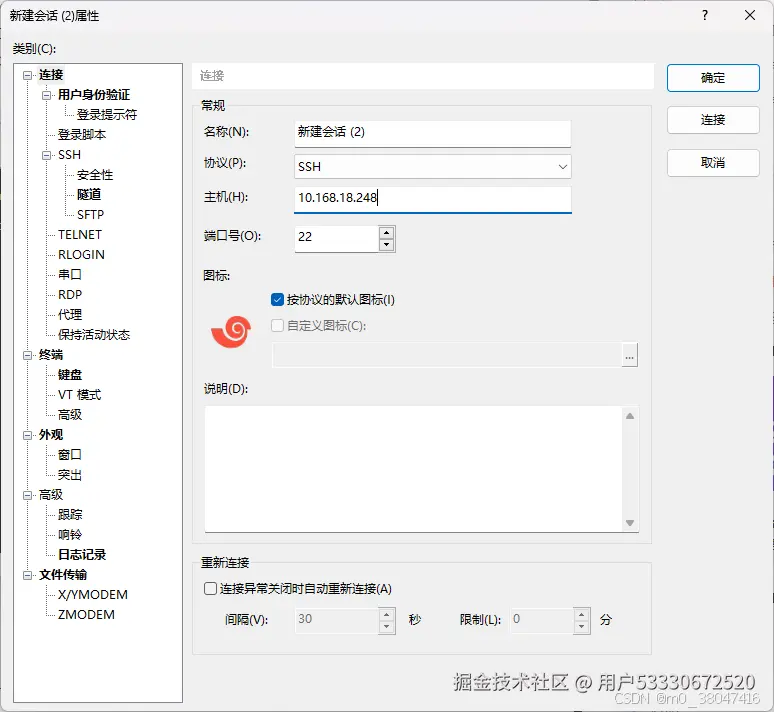The width and height of the screenshot is (774, 712).
Task: Click the 连接 connect button
Action: point(713,120)
